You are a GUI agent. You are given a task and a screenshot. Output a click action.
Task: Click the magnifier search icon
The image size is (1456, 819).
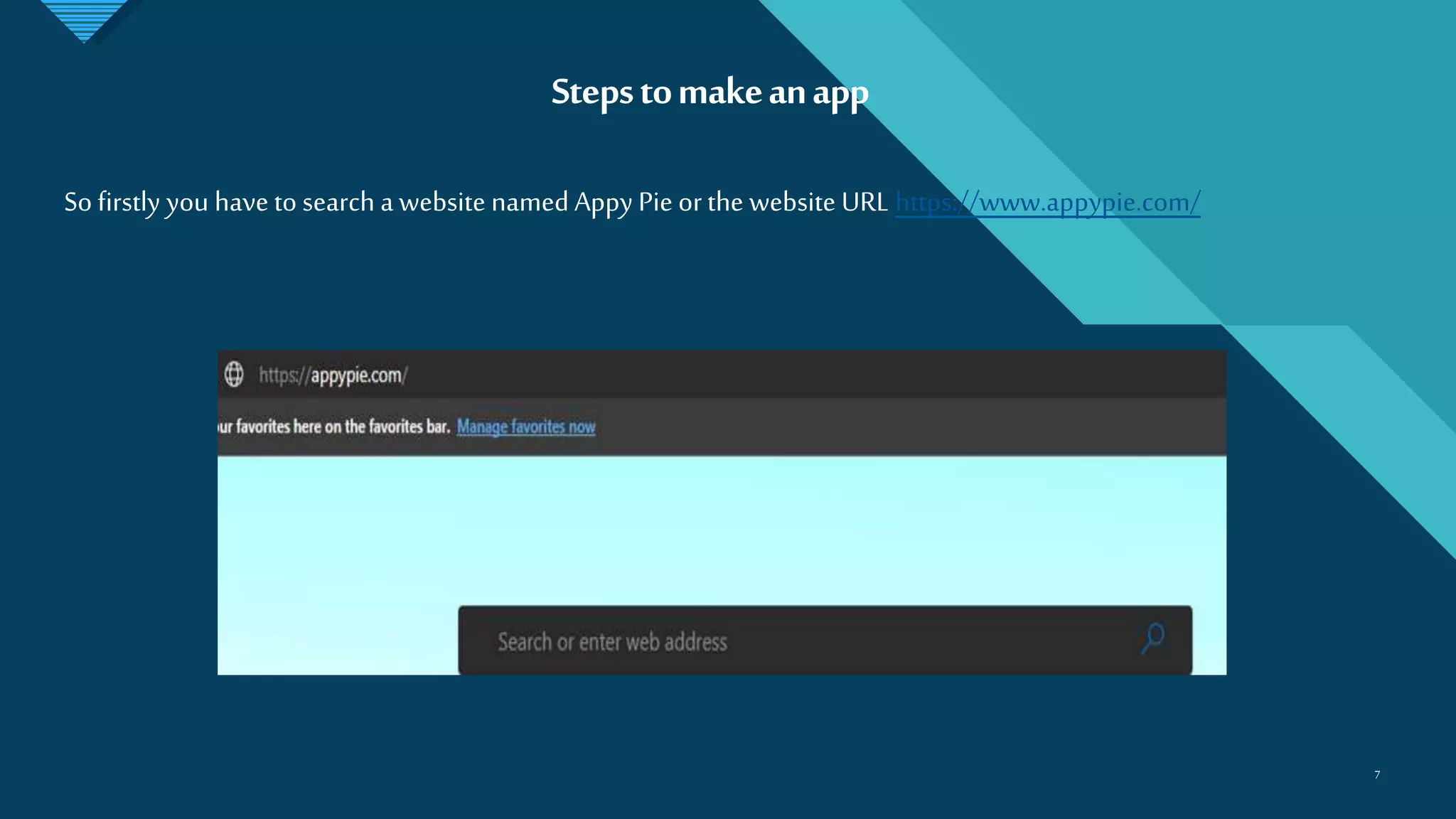(1152, 638)
